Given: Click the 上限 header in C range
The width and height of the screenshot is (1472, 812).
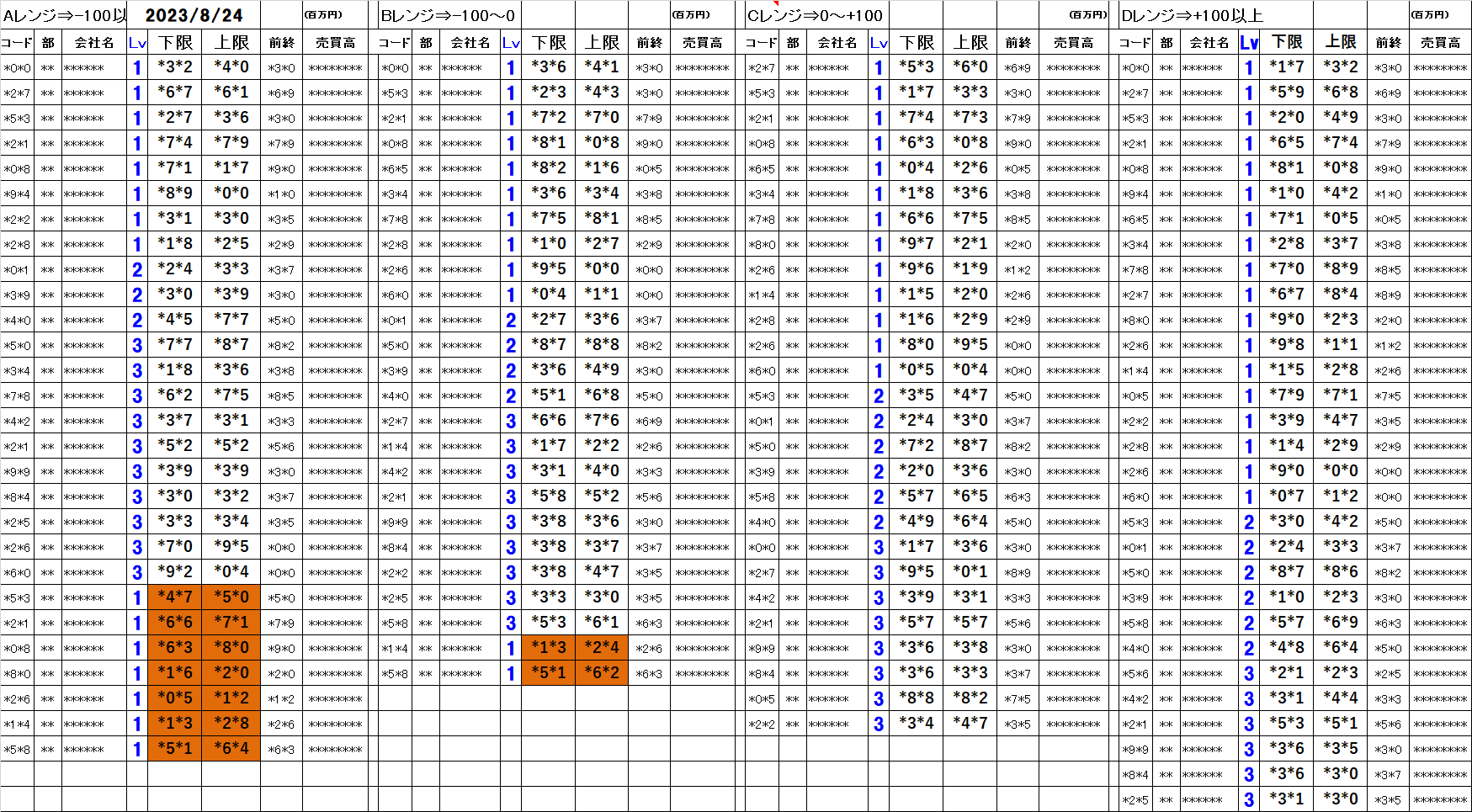Looking at the screenshot, I should pyautogui.click(x=970, y=42).
